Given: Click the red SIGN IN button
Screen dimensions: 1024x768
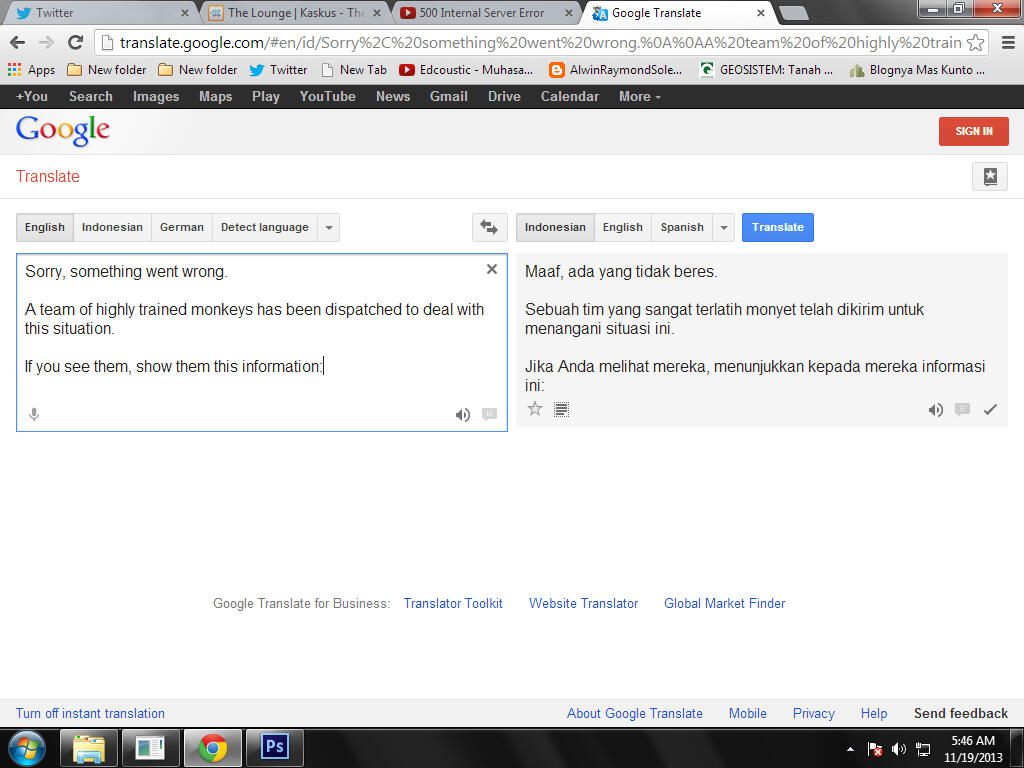Looking at the screenshot, I should [x=974, y=131].
